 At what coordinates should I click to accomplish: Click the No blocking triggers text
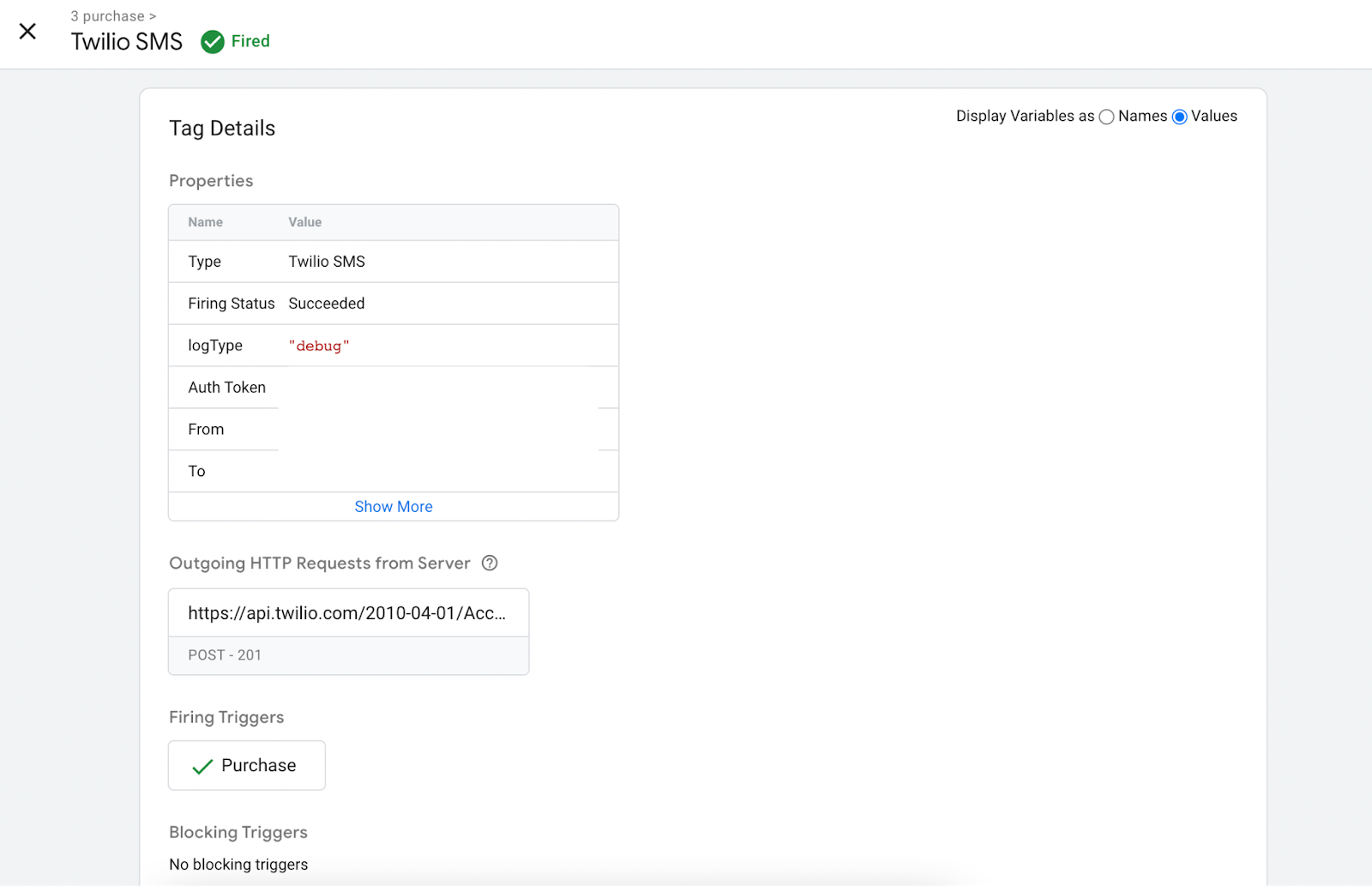click(238, 865)
